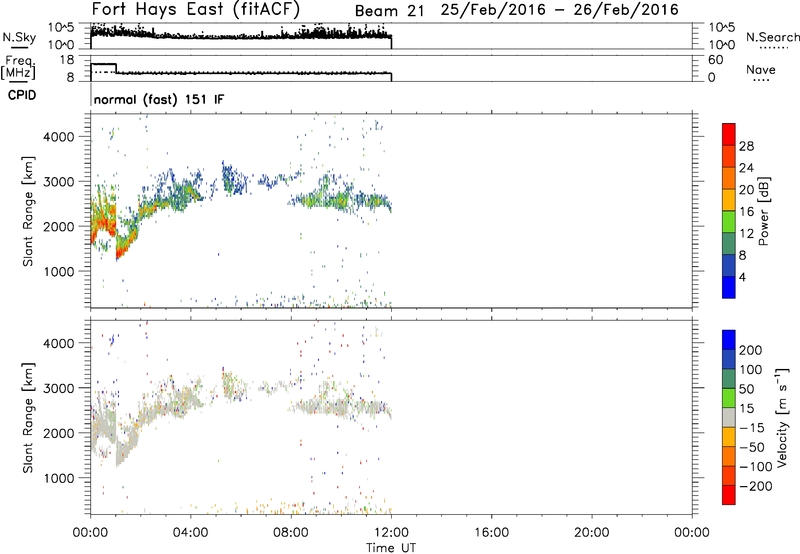The width and height of the screenshot is (800, 554).
Task: Click the 'Freq. [MHz]' axis label
Action: click(x=18, y=67)
